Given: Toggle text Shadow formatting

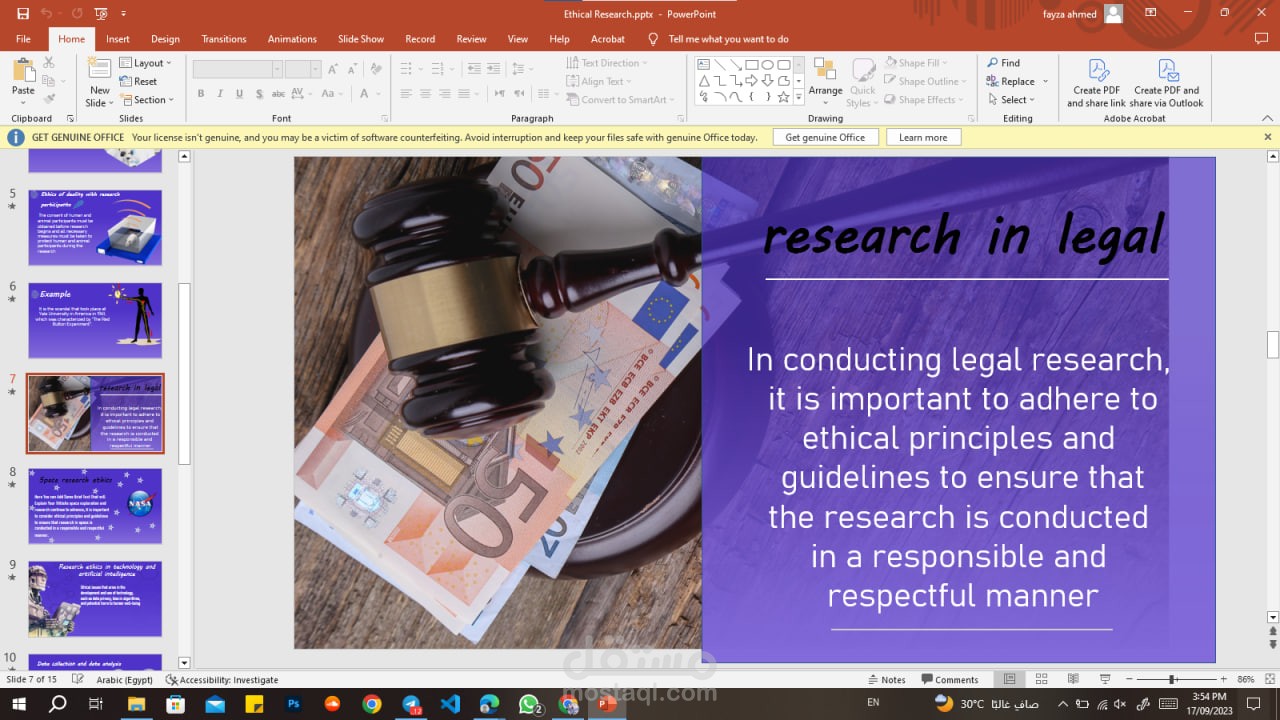Looking at the screenshot, I should [259, 94].
